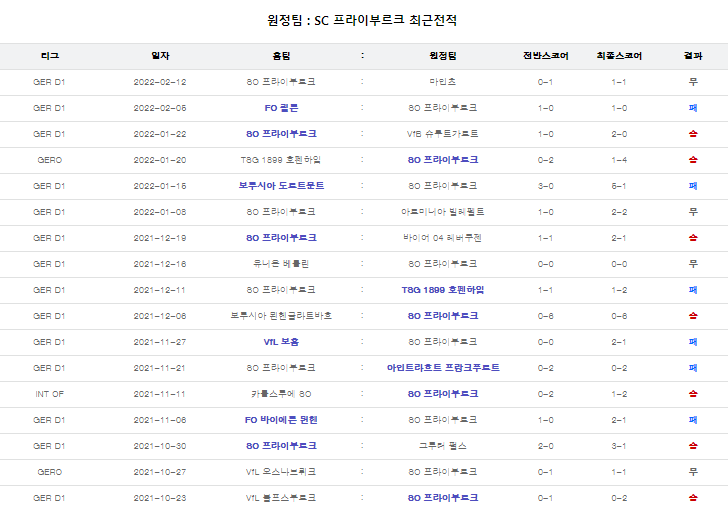Click home team VfL 볼프스부르크
Image resolution: width=728 pixels, height=510 pixels.
(281, 498)
